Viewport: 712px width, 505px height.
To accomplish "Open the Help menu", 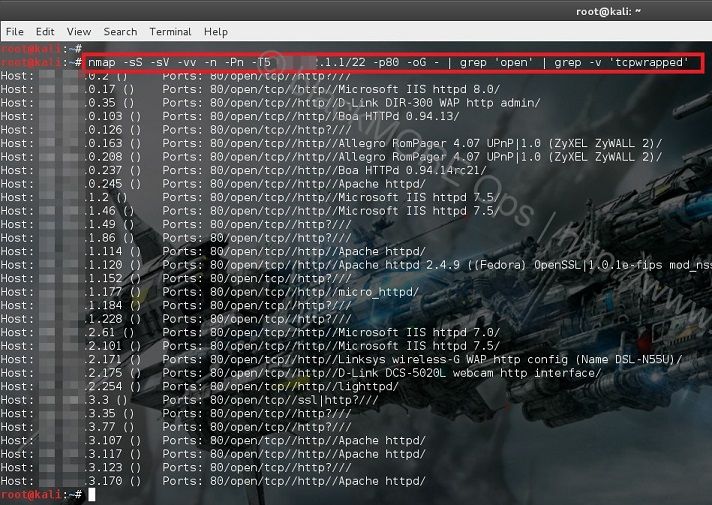I will [216, 32].
